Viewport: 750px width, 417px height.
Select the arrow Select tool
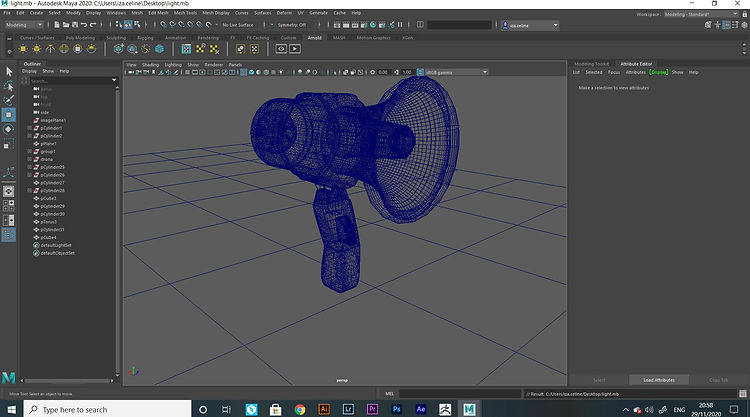(9, 72)
